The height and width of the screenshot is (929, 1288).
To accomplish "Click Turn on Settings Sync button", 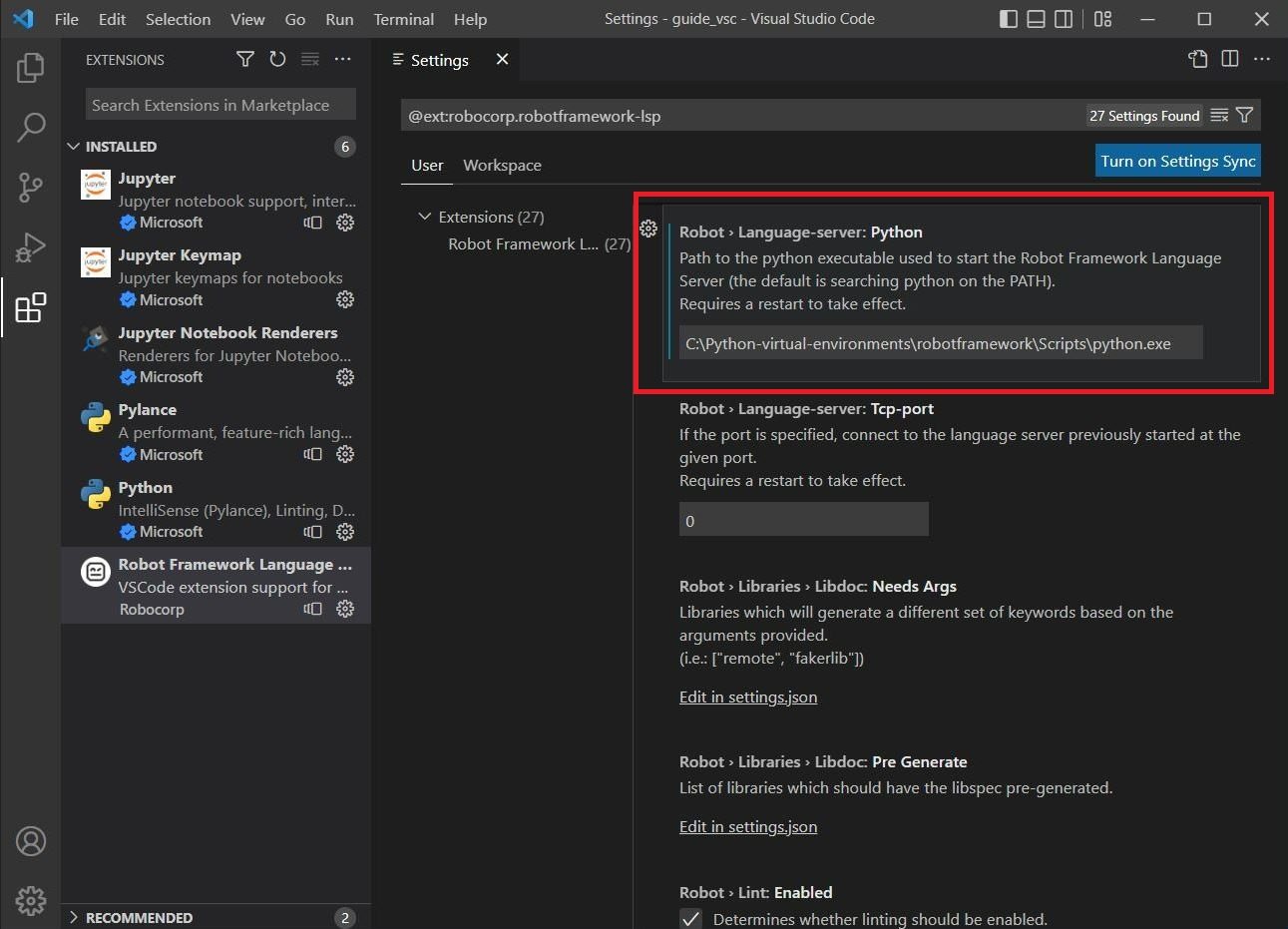I will [x=1177, y=161].
